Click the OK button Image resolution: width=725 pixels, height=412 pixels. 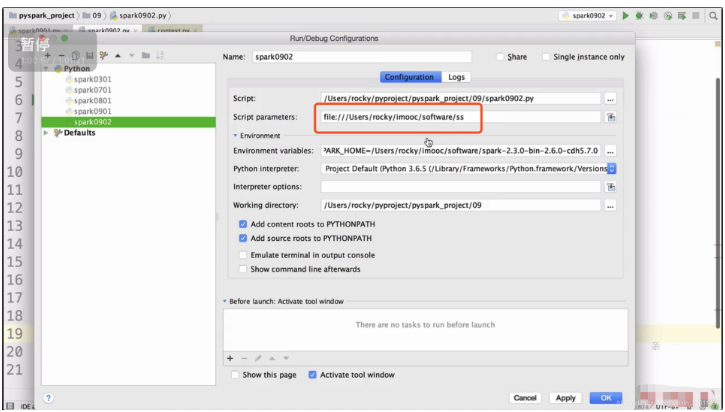(x=606, y=397)
